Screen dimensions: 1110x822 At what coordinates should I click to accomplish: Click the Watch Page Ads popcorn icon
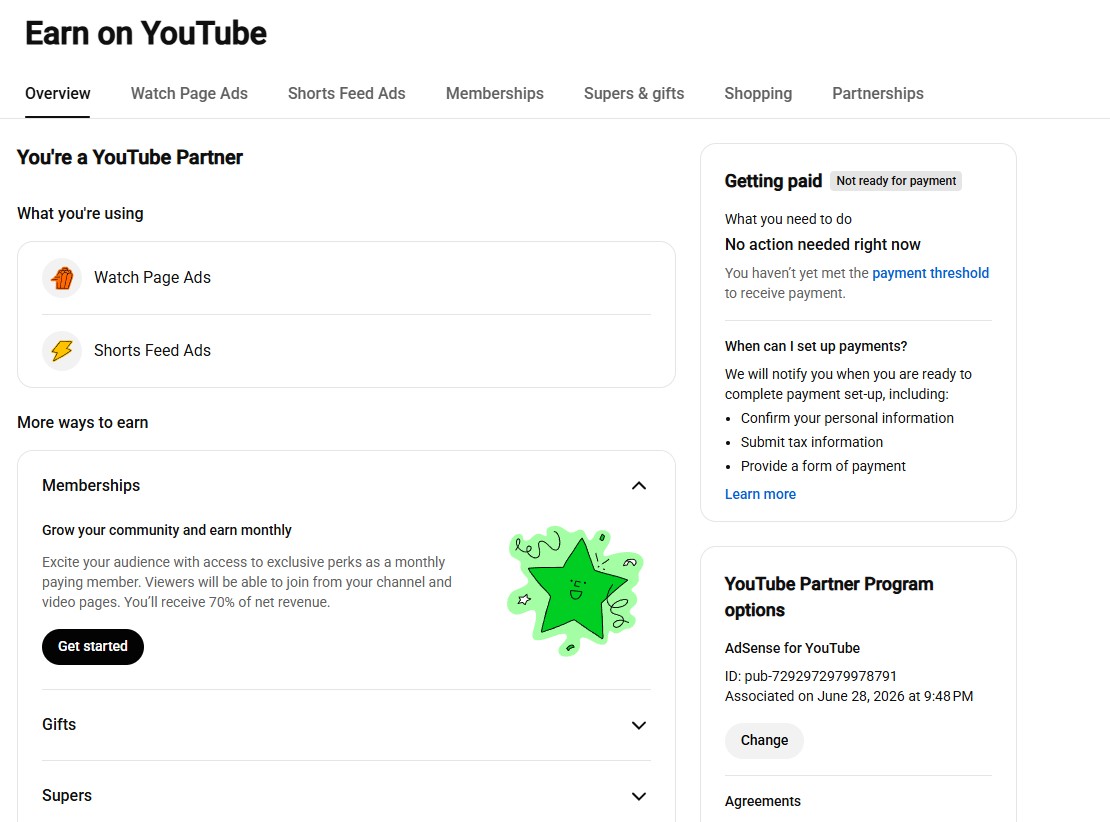pos(62,278)
